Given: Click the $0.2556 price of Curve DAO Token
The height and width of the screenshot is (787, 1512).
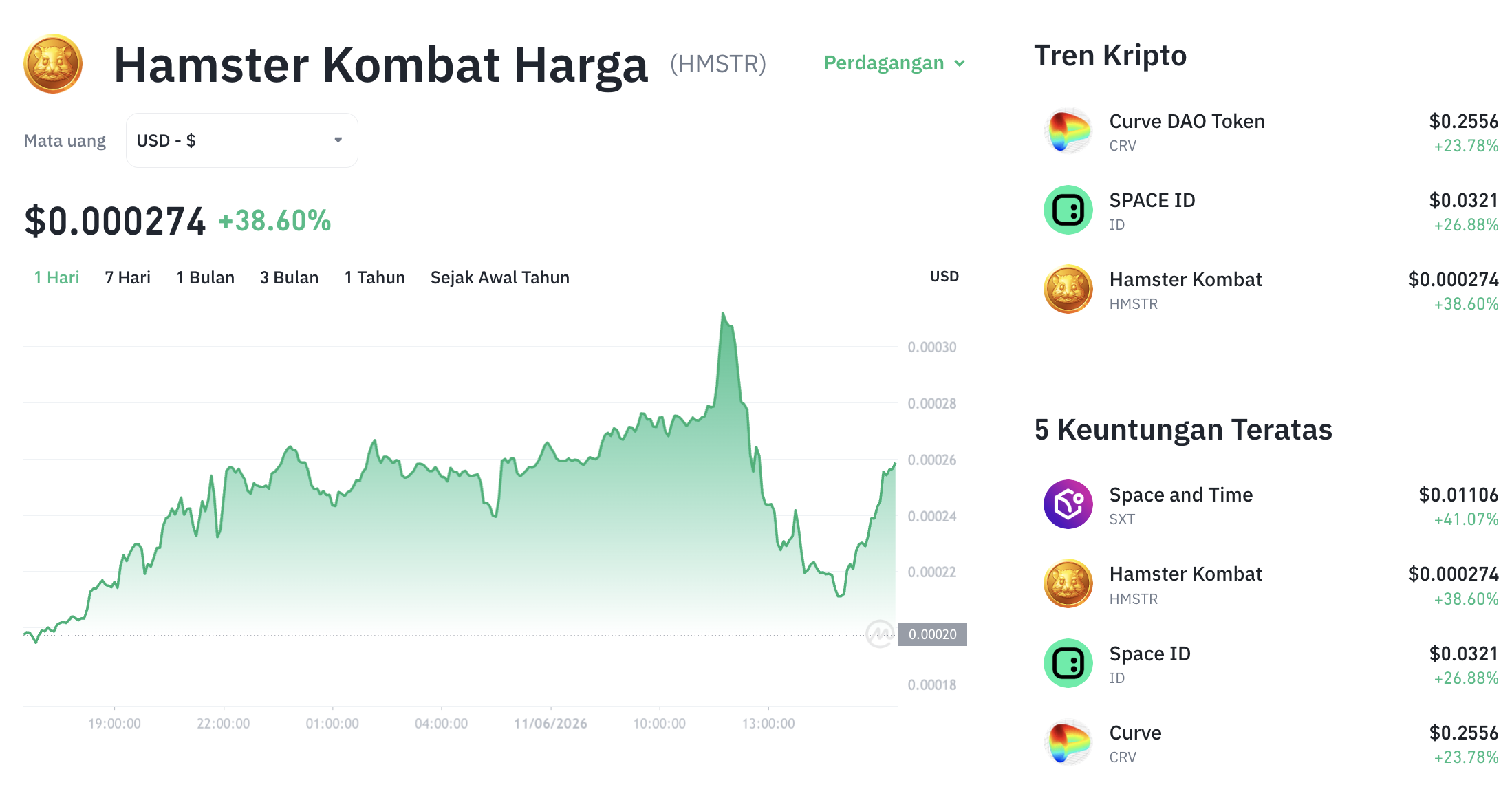Looking at the screenshot, I should (1463, 121).
